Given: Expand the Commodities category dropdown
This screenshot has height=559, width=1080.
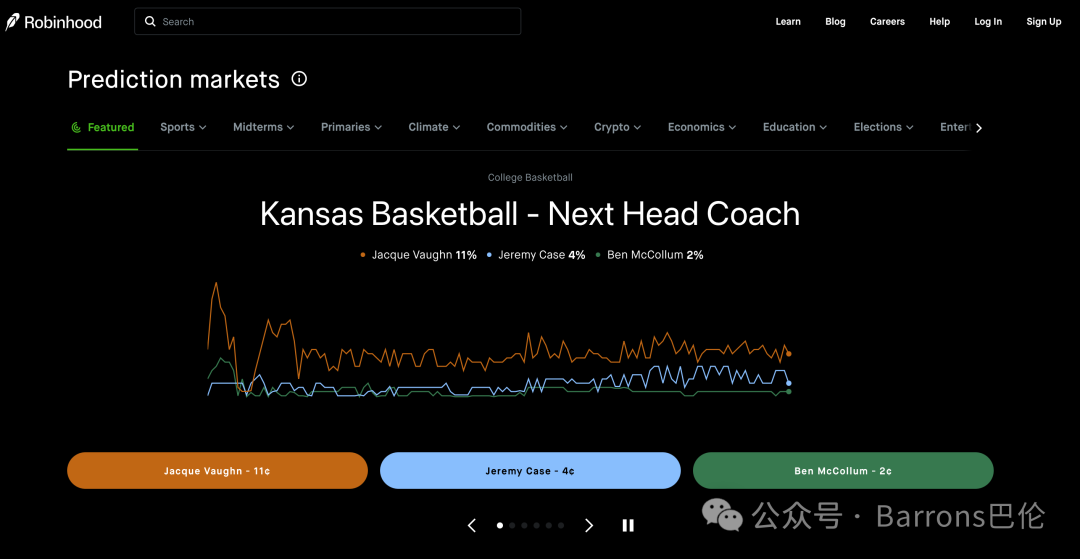Looking at the screenshot, I should click(x=527, y=127).
